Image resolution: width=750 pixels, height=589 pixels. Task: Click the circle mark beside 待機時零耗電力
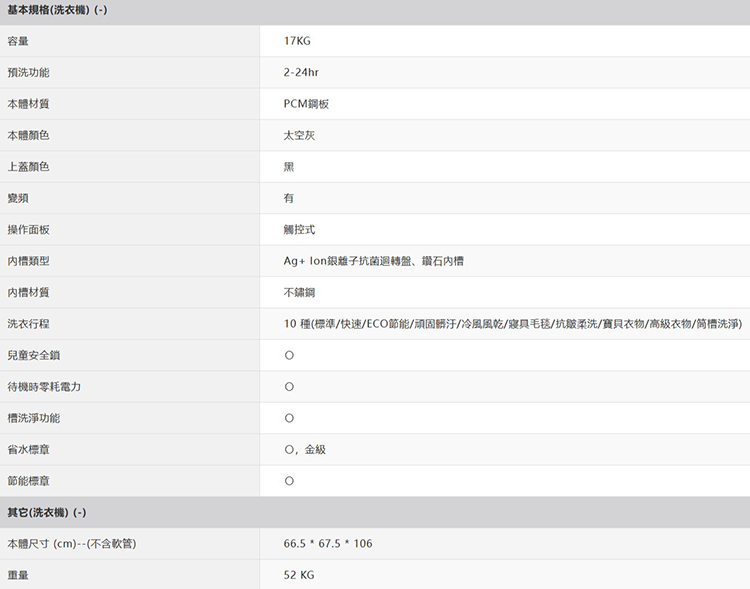tap(289, 387)
